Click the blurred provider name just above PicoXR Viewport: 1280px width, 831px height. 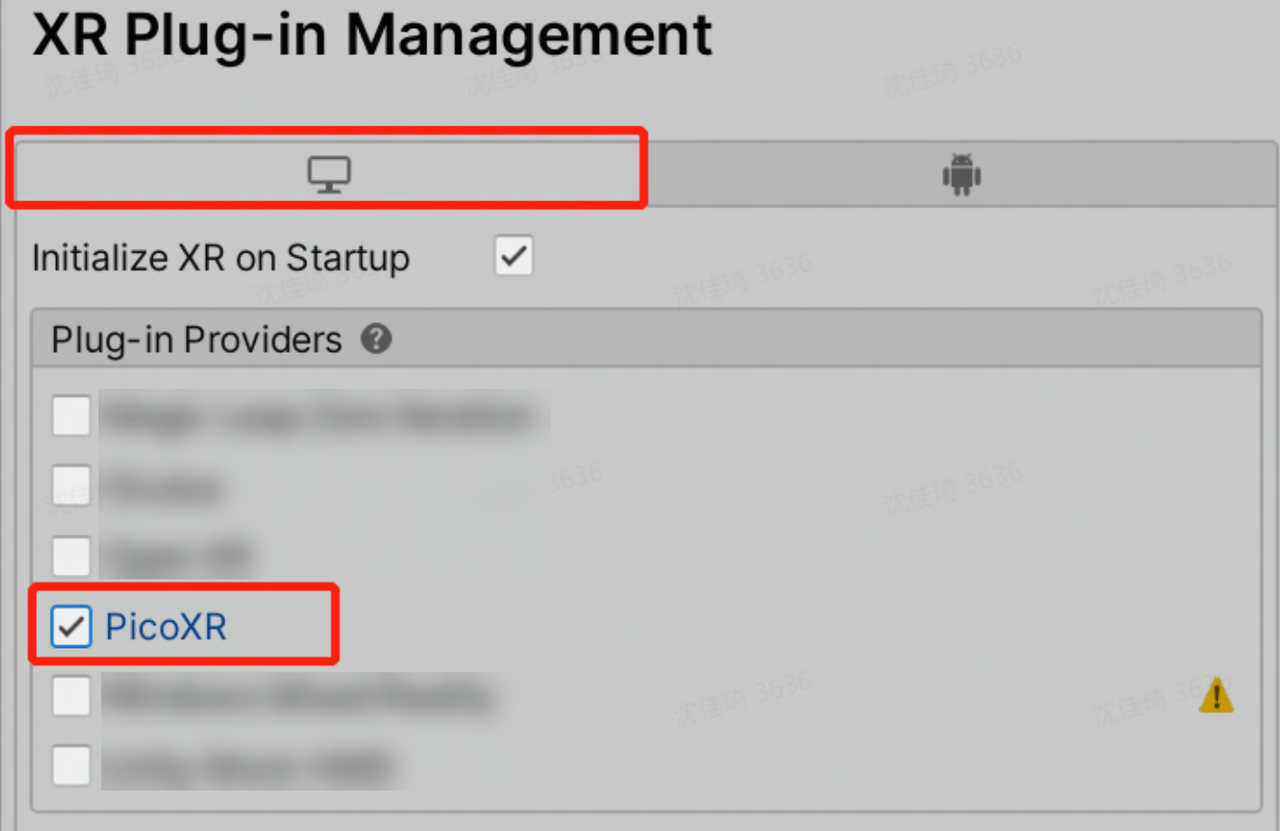176,556
